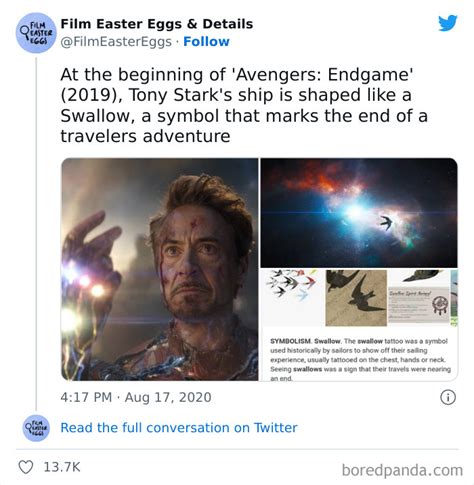The image size is (474, 485).
Task: Click the Twitter bird logo
Action: (x=448, y=23)
